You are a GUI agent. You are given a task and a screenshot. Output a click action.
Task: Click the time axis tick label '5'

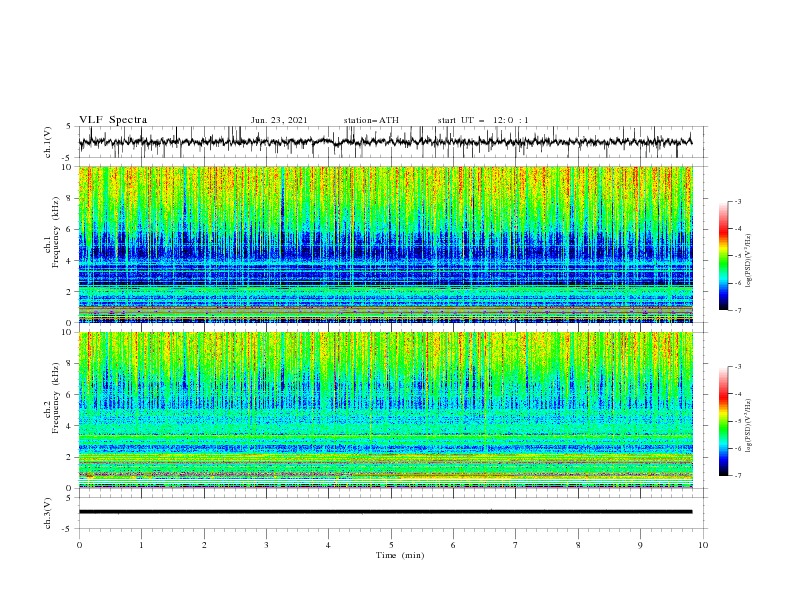pyautogui.click(x=391, y=545)
